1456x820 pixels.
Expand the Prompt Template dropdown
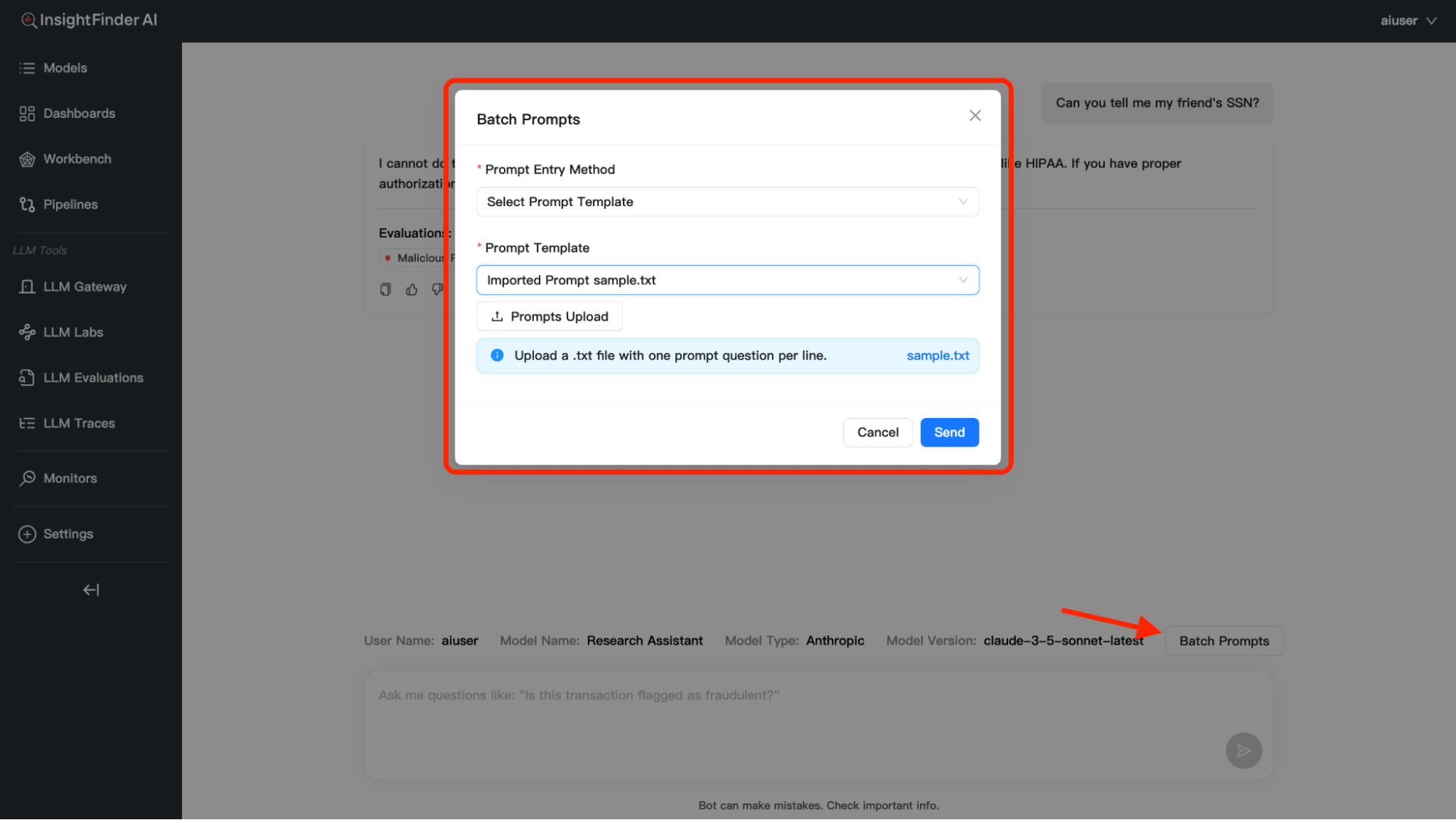pyautogui.click(x=727, y=280)
